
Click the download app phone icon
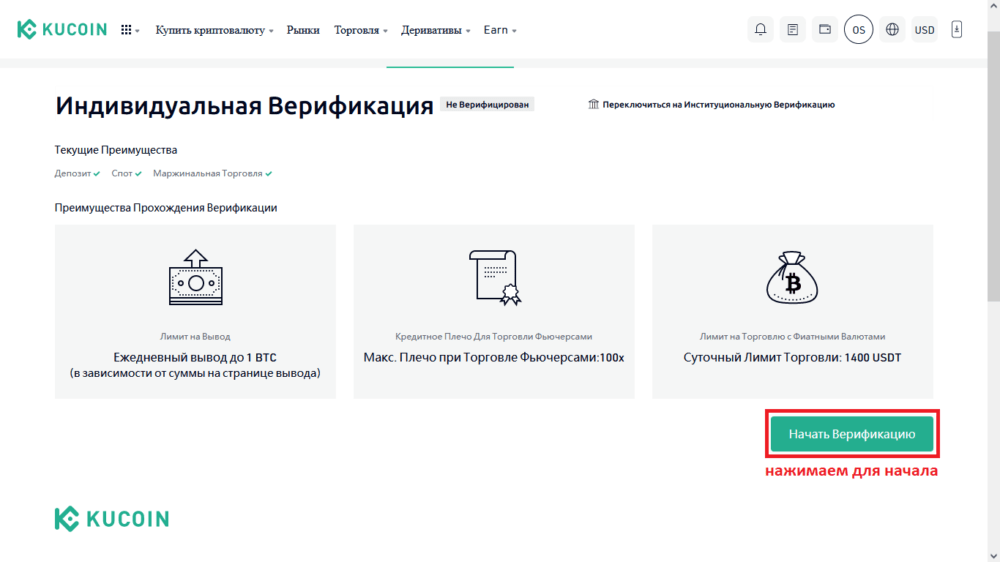957,30
